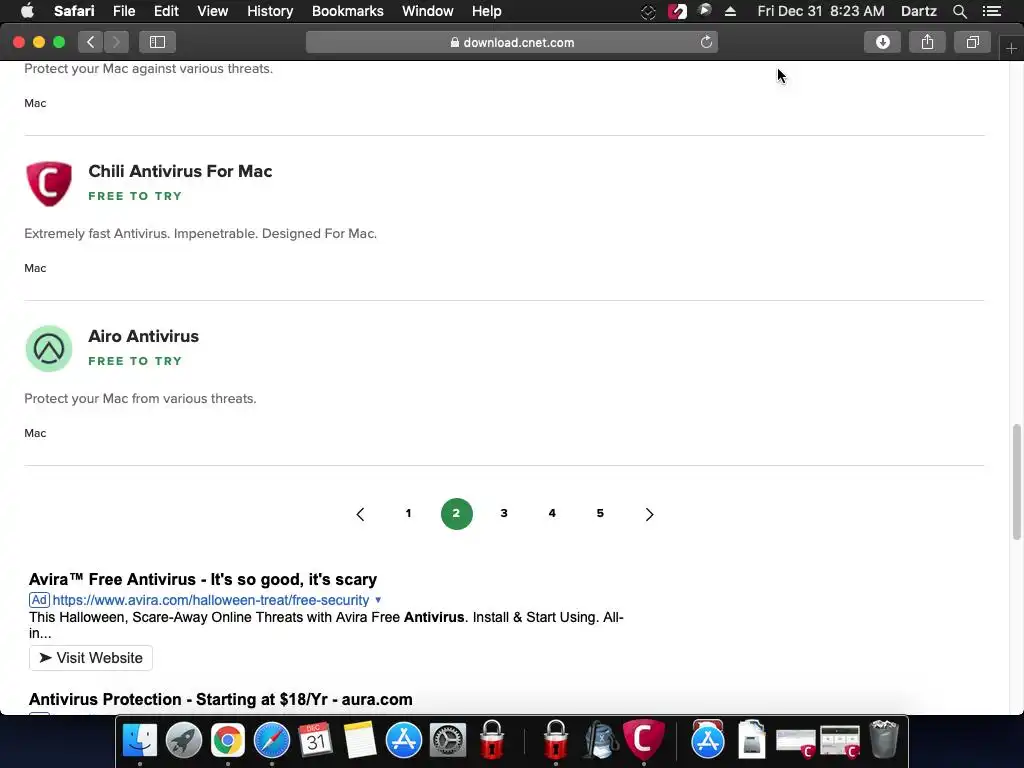The image size is (1024, 768).
Task: Open the Chili Antivirus For Mac listing
Action: click(x=180, y=171)
